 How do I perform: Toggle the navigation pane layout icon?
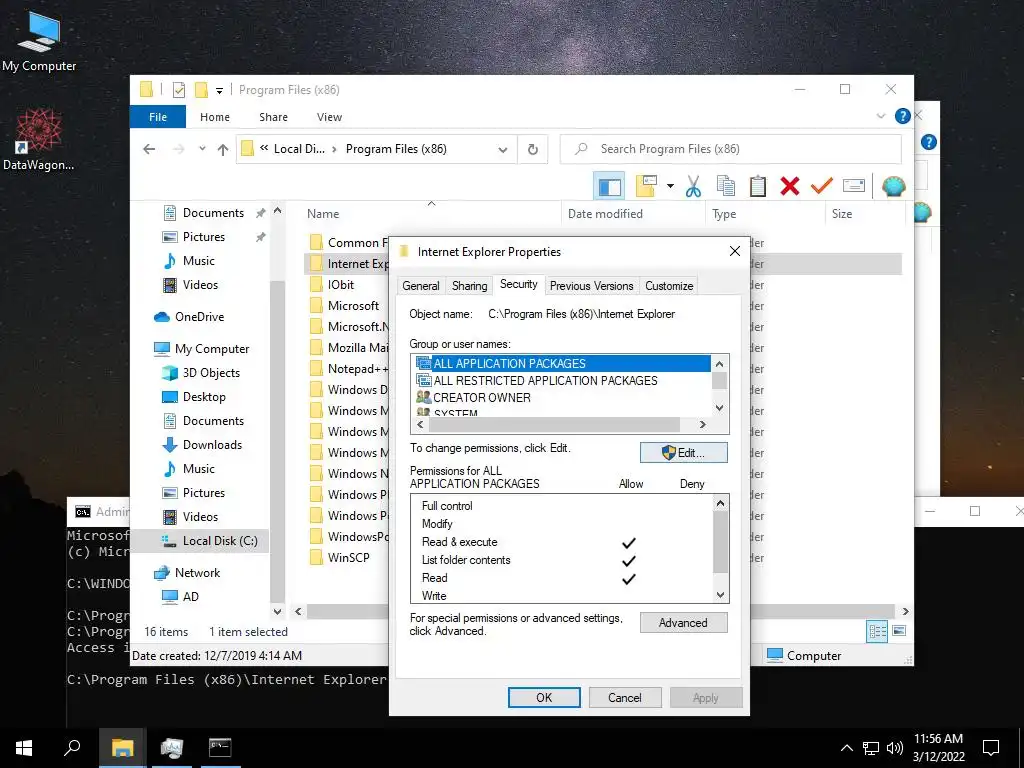tap(609, 187)
